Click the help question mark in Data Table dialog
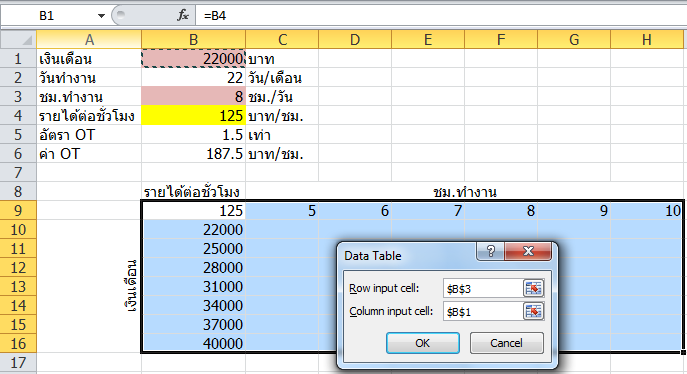687x374 pixels. tap(491, 251)
